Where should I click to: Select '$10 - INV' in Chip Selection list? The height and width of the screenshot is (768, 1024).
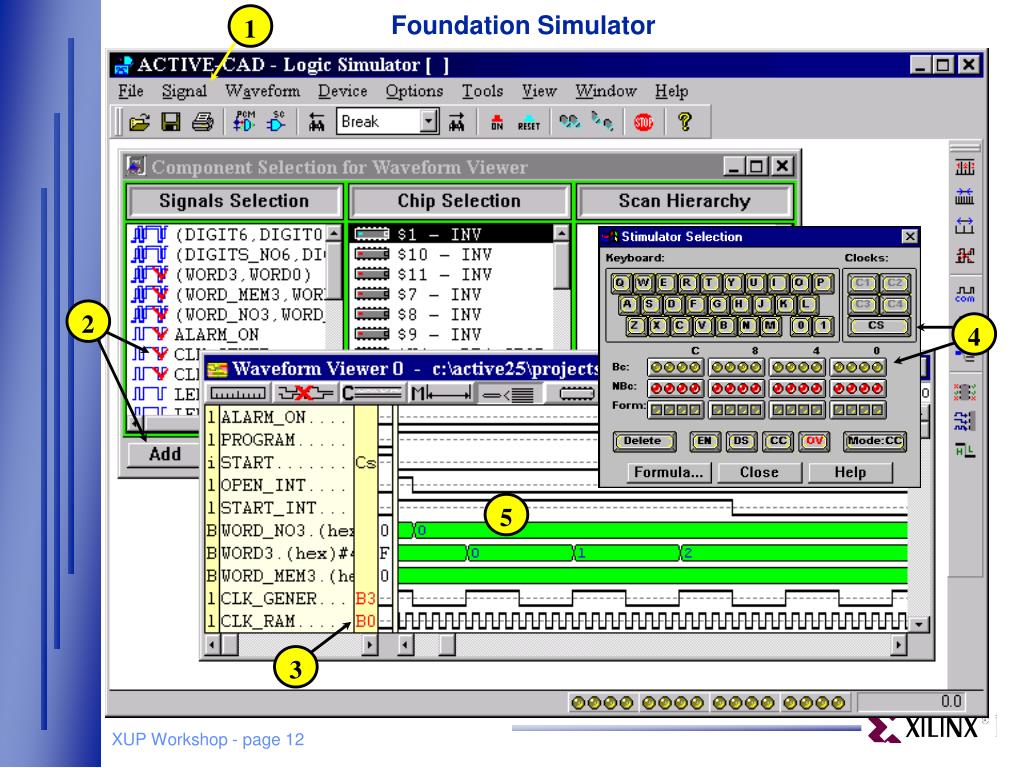click(x=444, y=255)
